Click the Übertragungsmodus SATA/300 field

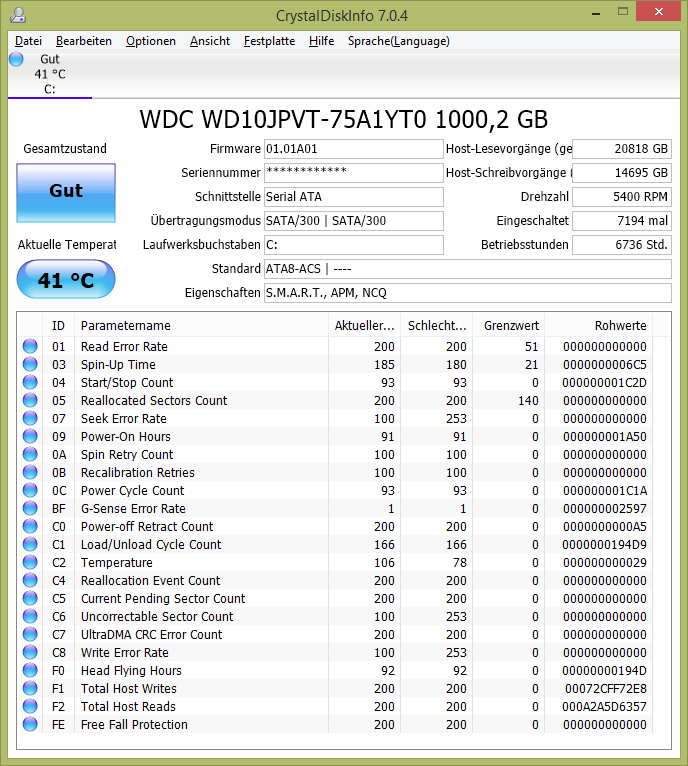pyautogui.click(x=353, y=221)
